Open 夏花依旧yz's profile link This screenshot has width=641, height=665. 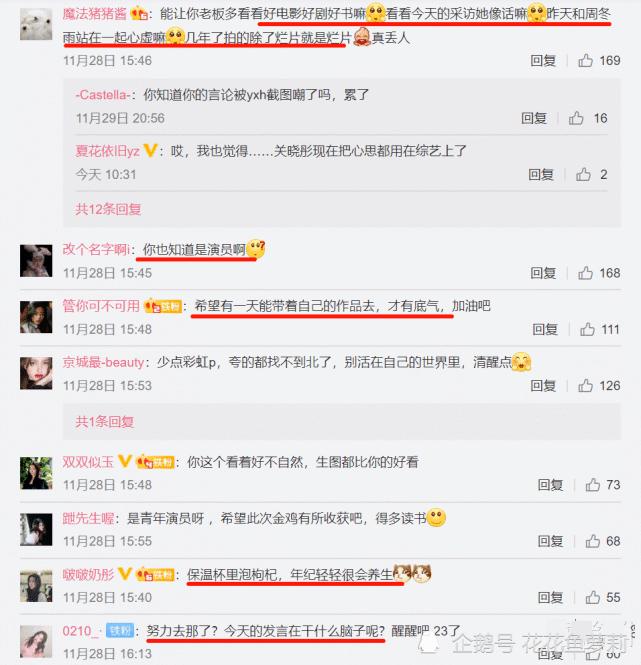pos(107,151)
